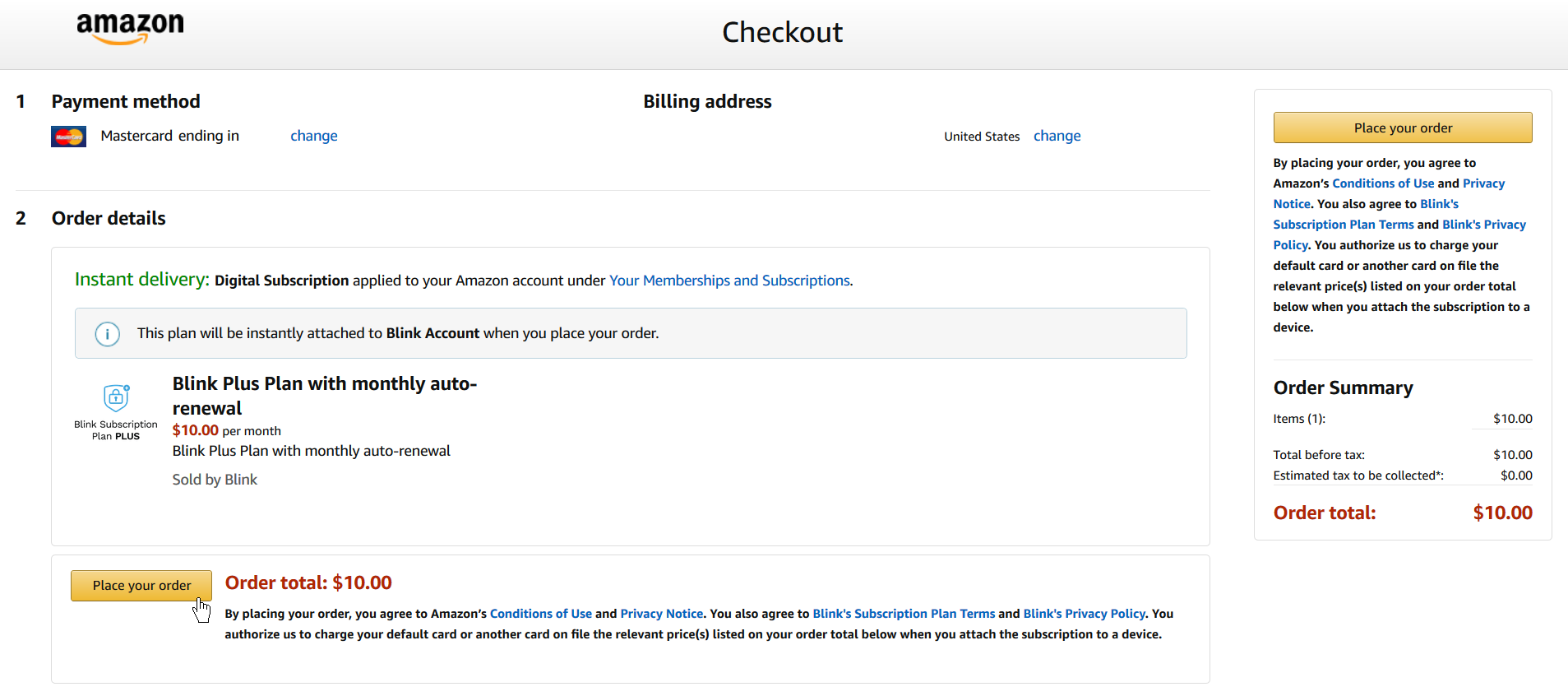Click the Order Summary heading
Viewport: 1568px width, 696px height.
[1343, 387]
